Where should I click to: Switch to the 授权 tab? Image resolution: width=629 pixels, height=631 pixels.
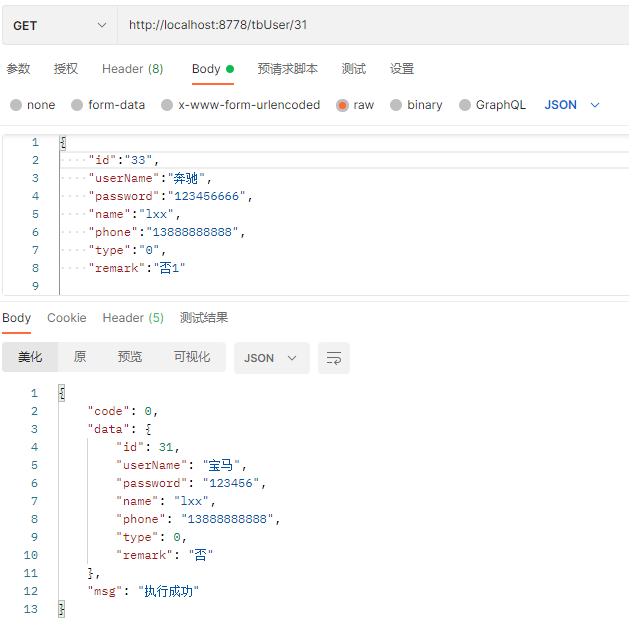(66, 69)
